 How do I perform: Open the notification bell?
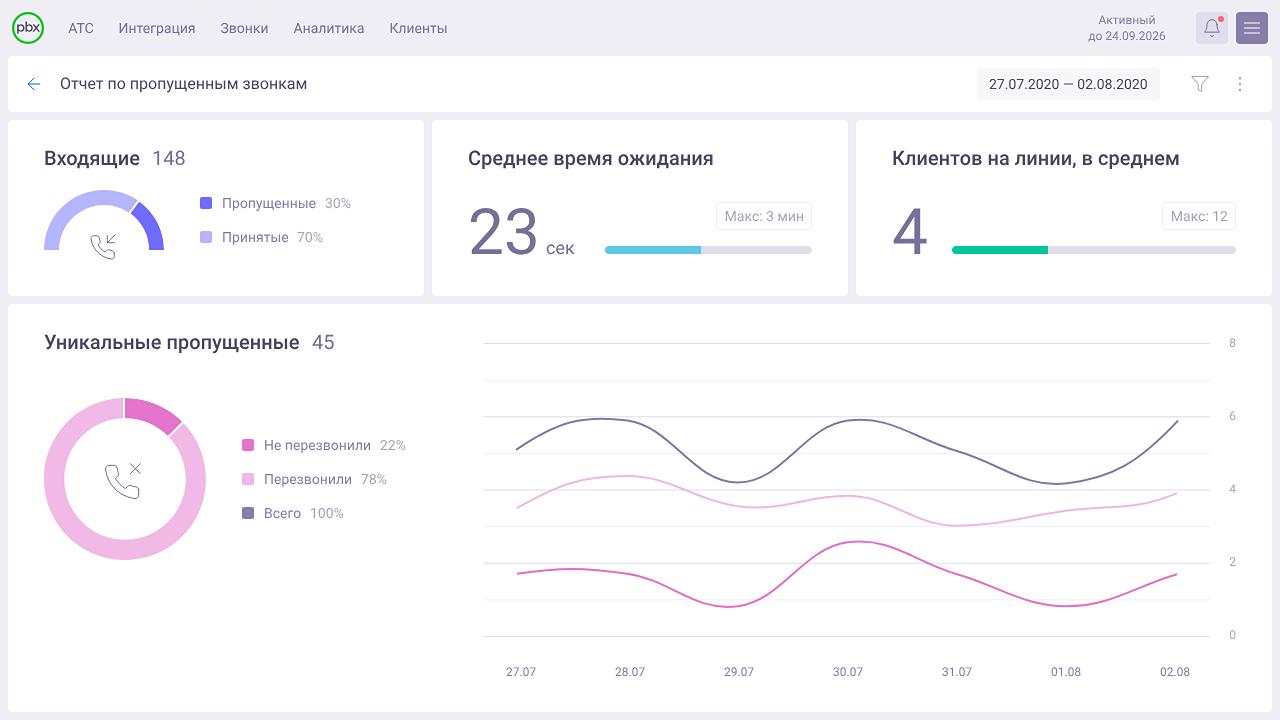(1211, 27)
